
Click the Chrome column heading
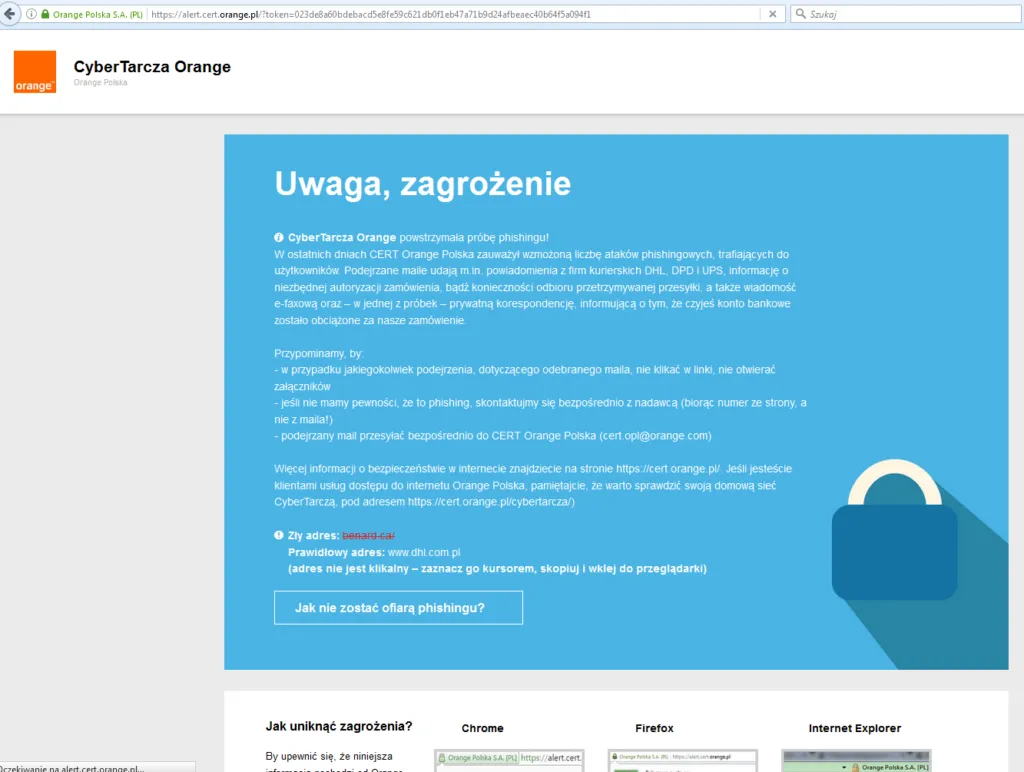coord(483,728)
